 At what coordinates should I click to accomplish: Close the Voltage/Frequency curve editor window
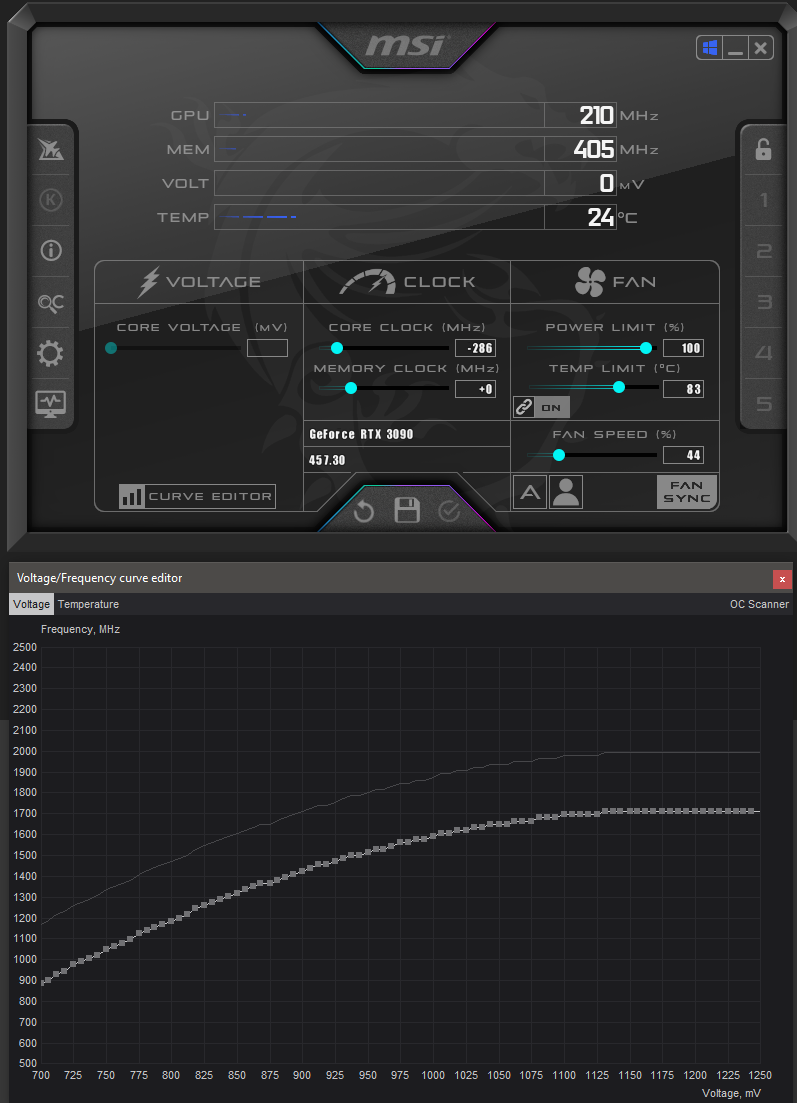[x=782, y=579]
